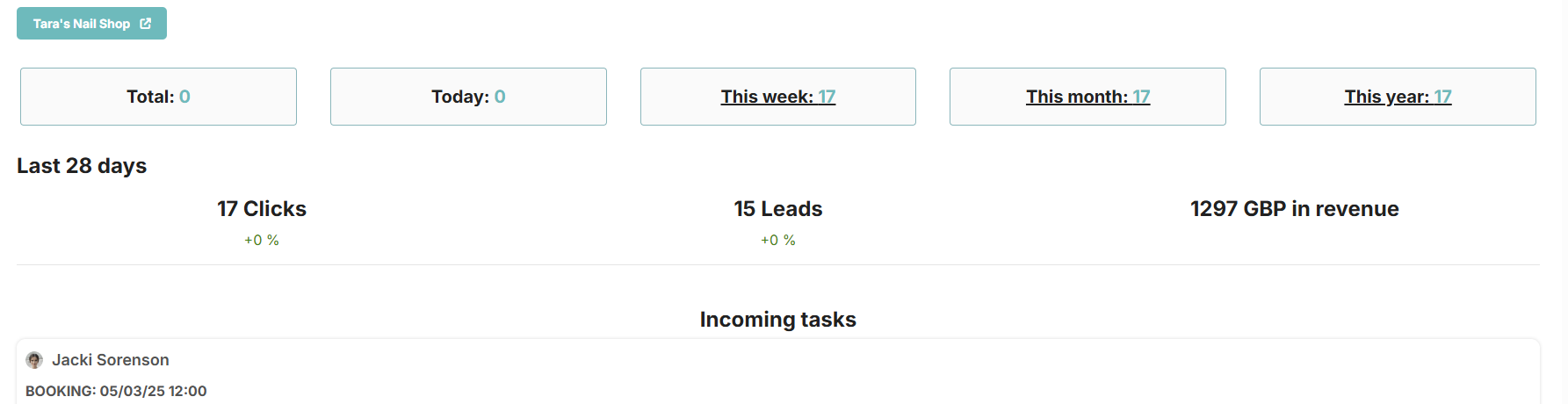This screenshot has width=1568, height=404.
Task: Click the external link icon beside Tara's Nail Shop
Action: (x=146, y=24)
